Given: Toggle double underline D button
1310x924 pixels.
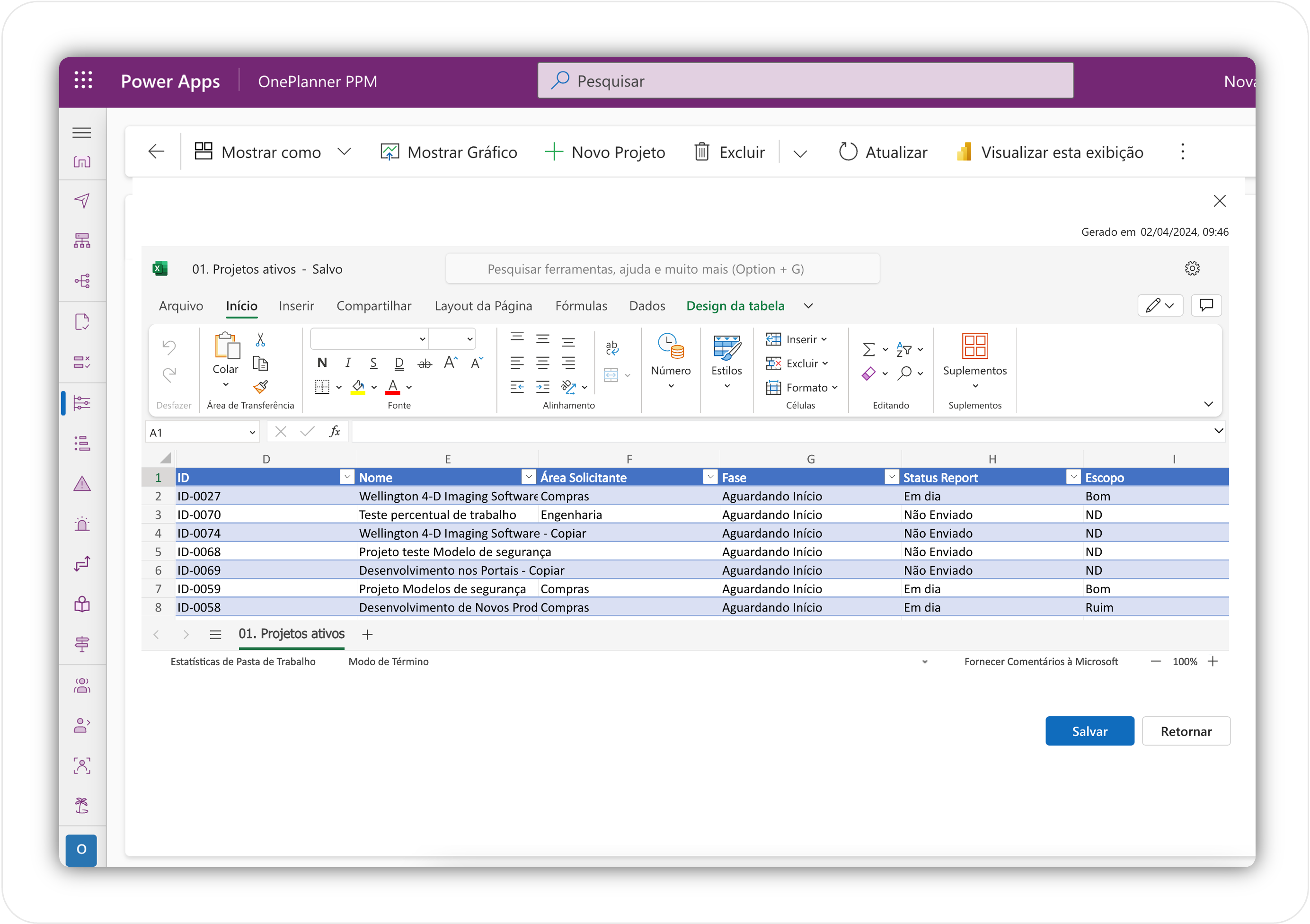Looking at the screenshot, I should point(399,363).
